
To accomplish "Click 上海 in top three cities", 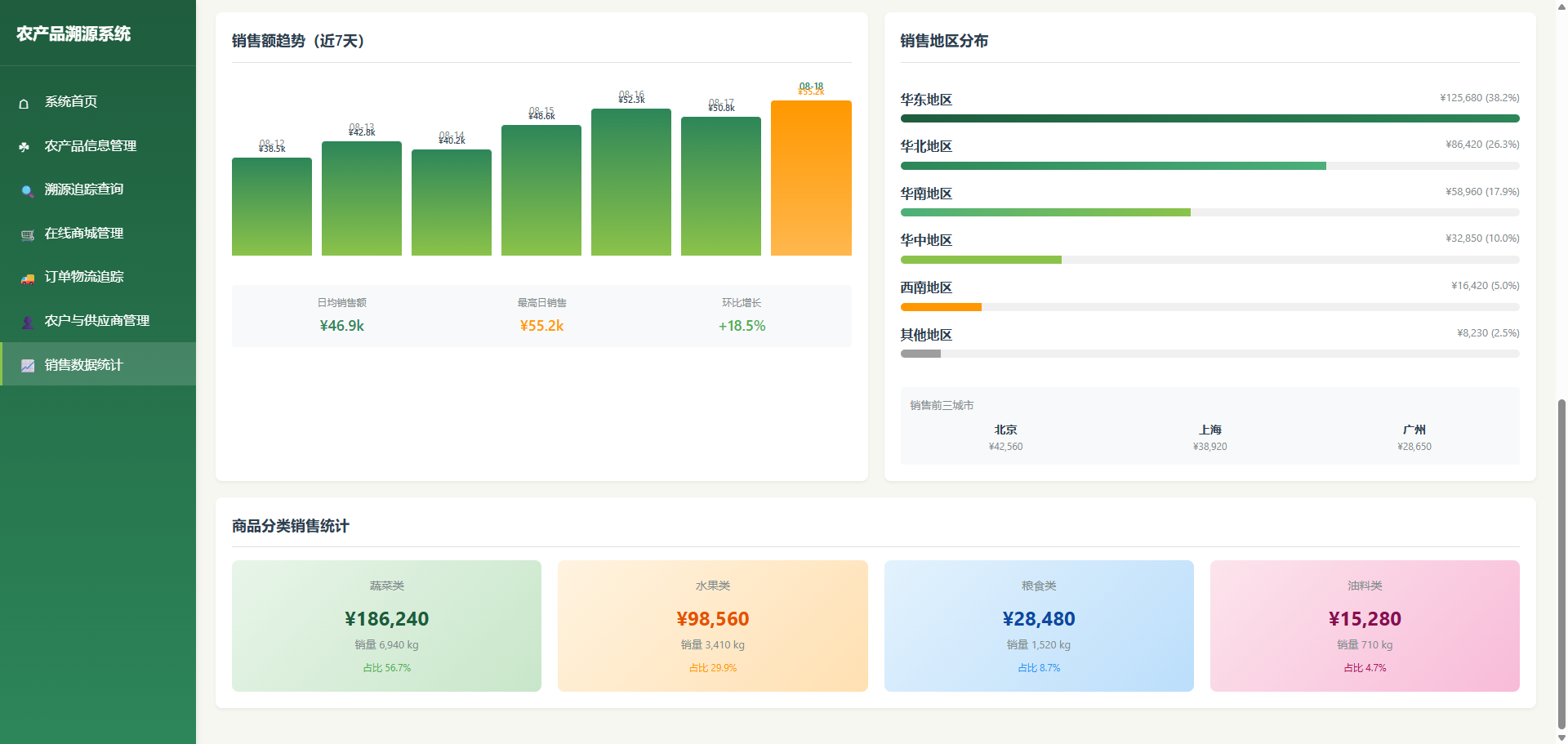I will click(x=1209, y=430).
